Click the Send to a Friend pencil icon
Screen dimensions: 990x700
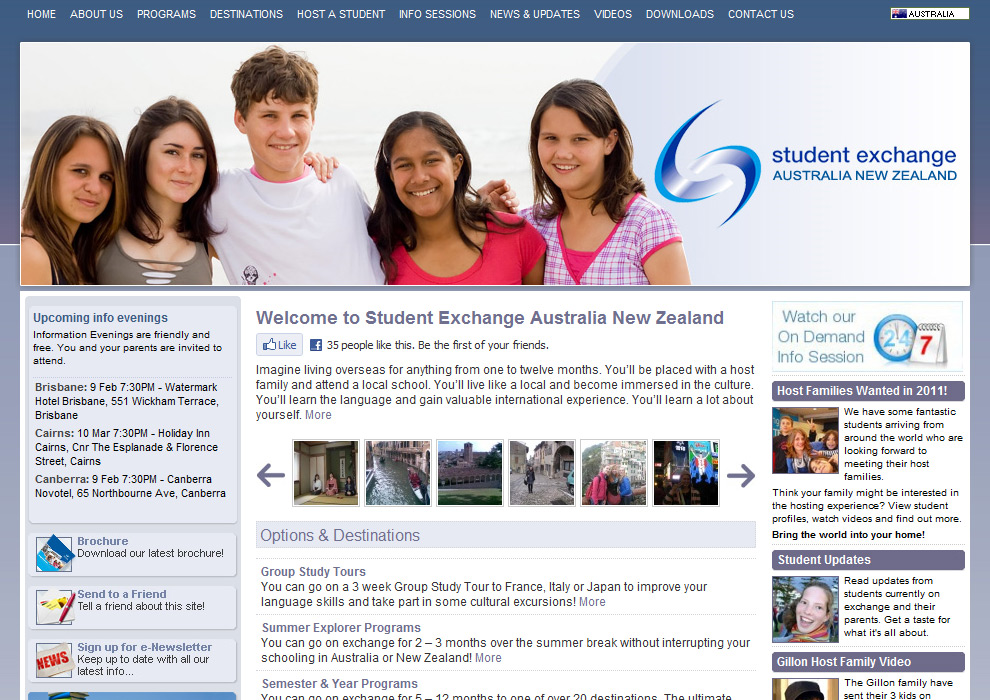(55, 607)
